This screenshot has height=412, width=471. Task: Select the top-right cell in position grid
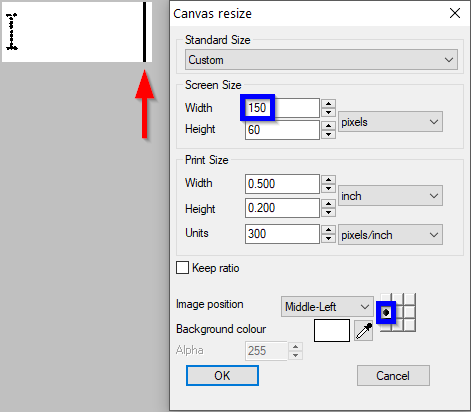[410, 299]
